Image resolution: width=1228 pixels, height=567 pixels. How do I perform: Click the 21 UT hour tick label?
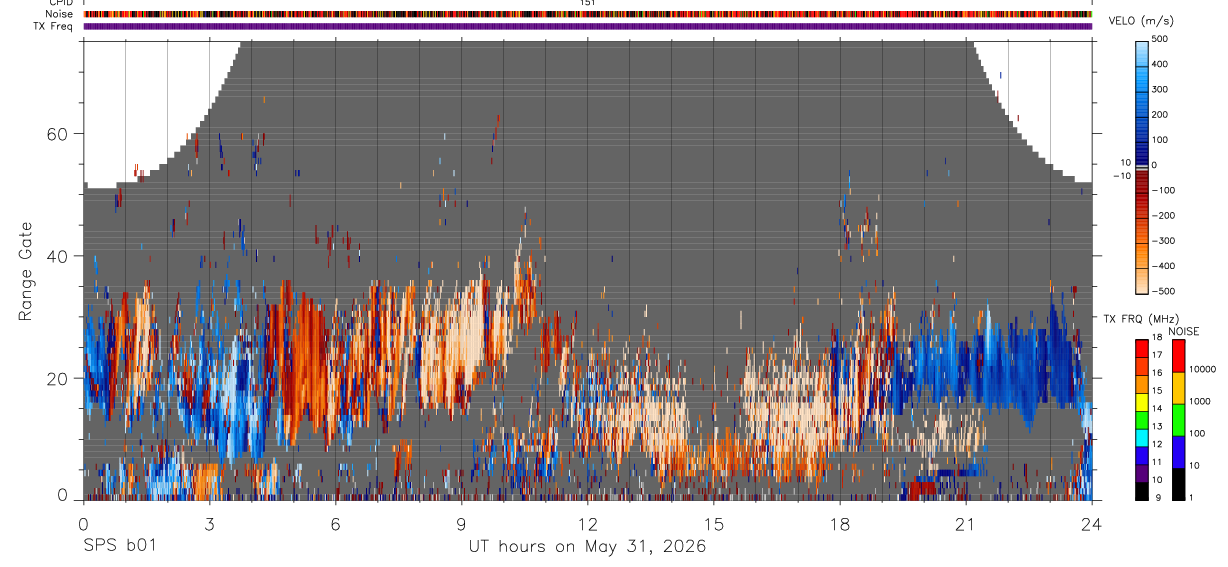coord(966,523)
